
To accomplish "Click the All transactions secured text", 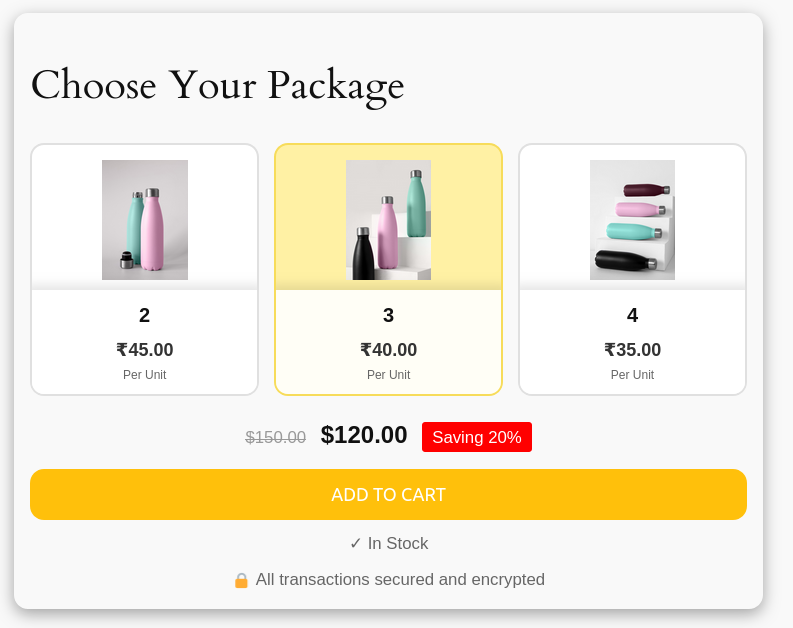I will [400, 579].
